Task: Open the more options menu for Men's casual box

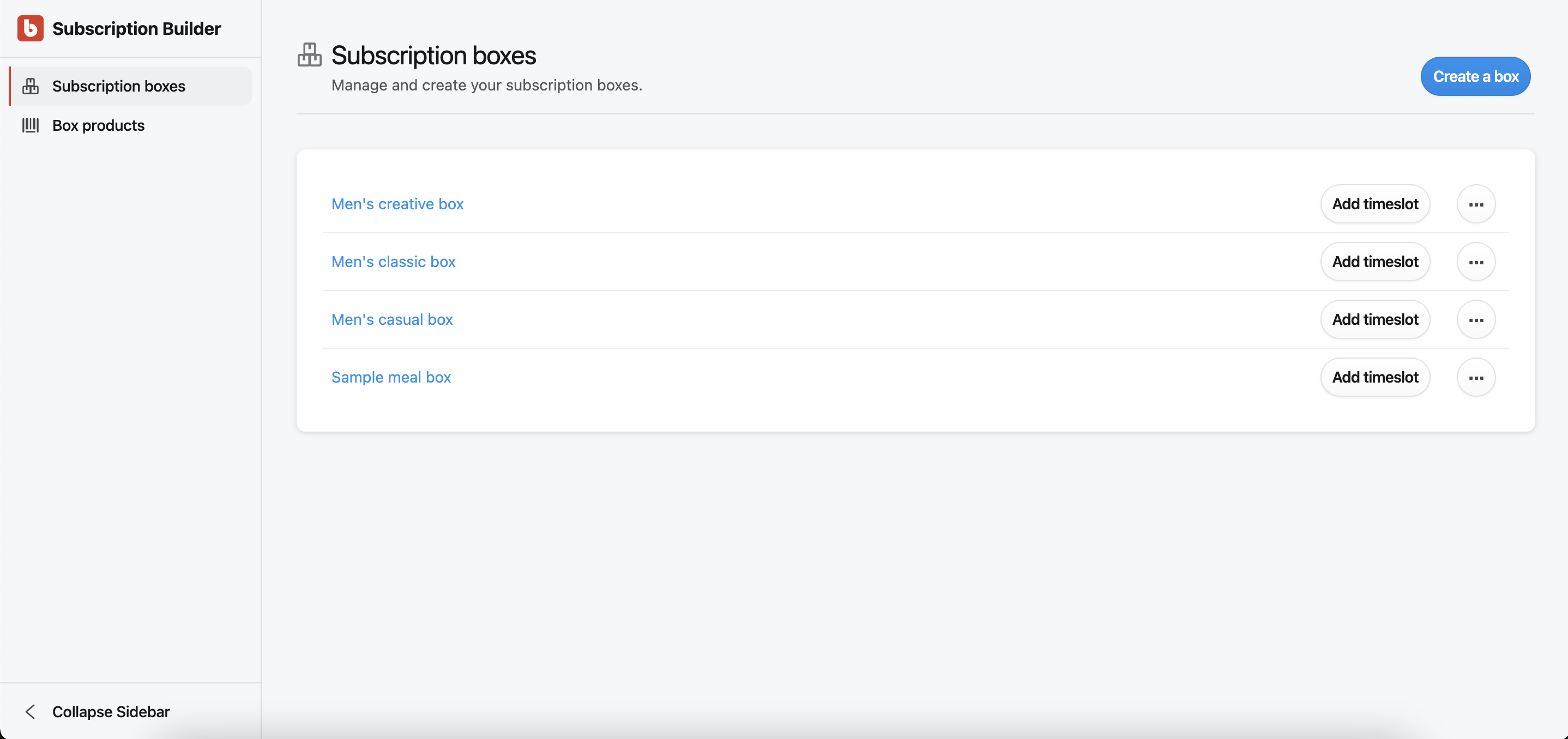Action: point(1475,320)
